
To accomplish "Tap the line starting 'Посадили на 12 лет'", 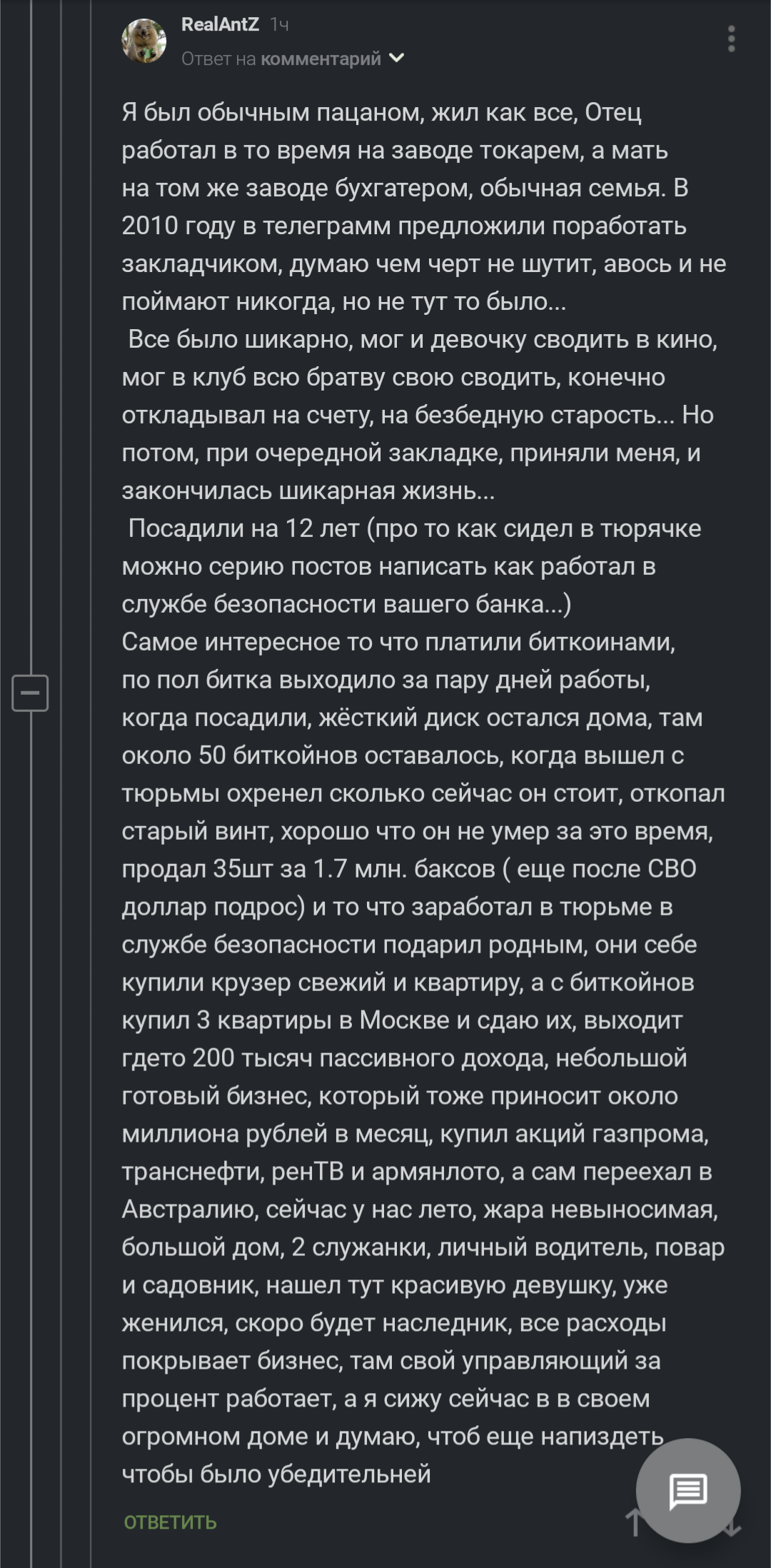I will (414, 529).
